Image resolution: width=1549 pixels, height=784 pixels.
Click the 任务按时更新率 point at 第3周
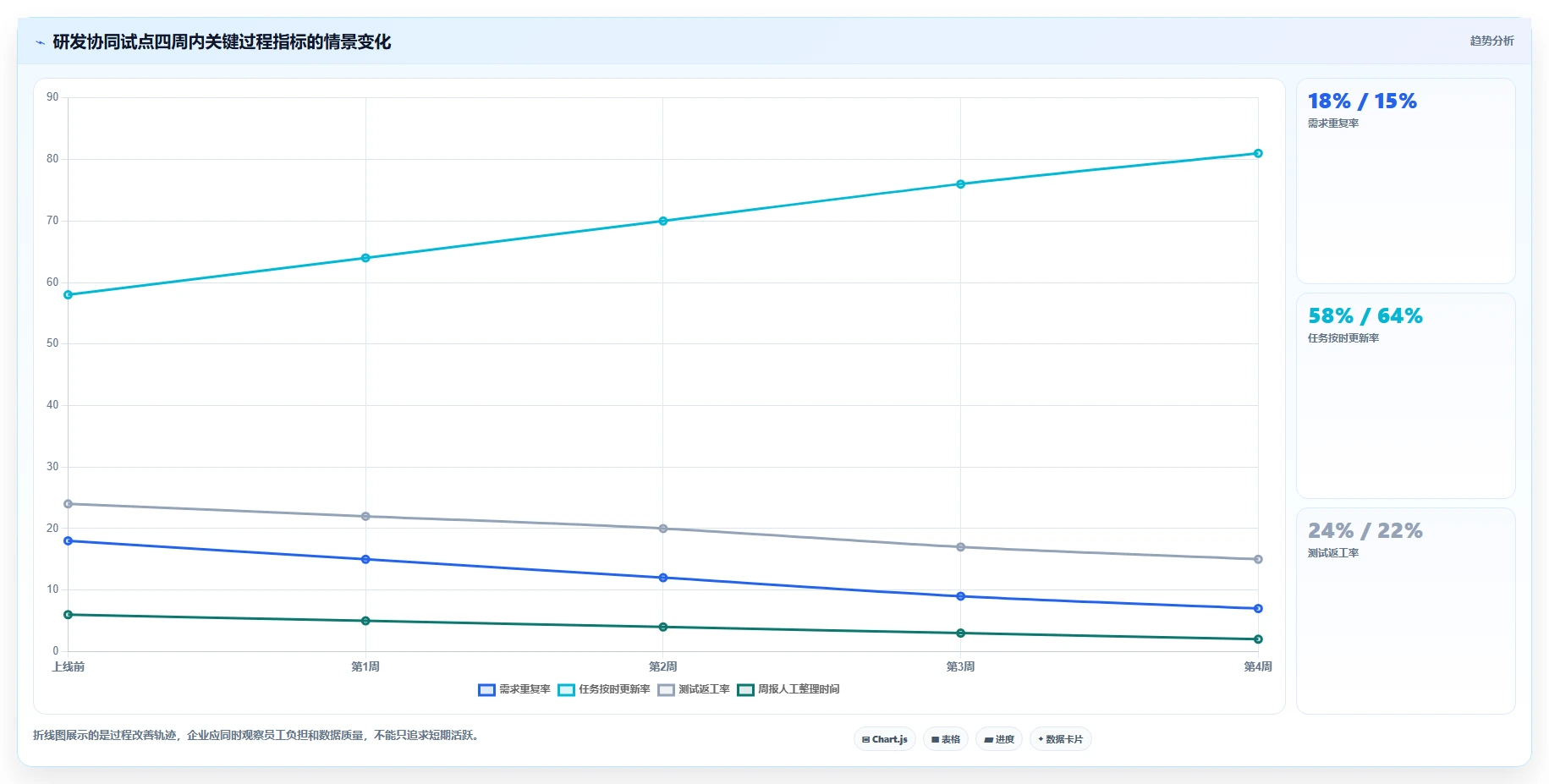point(960,184)
